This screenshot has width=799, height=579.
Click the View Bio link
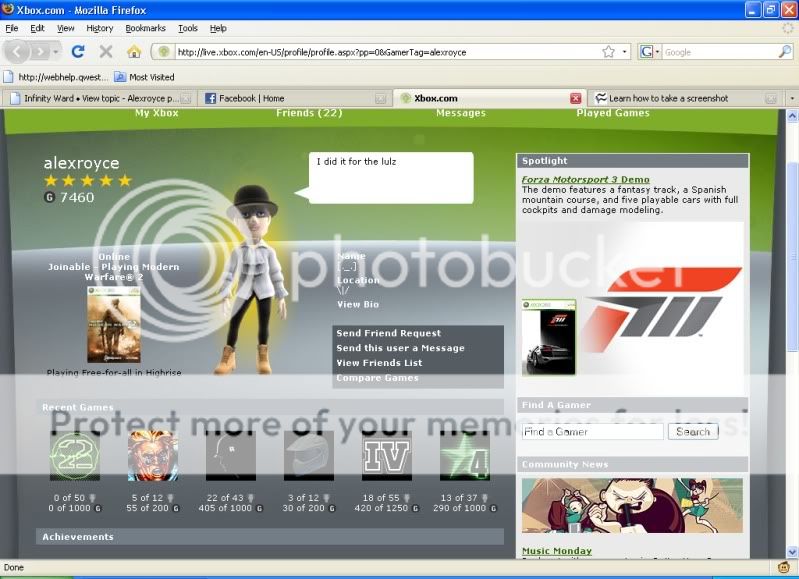(358, 304)
